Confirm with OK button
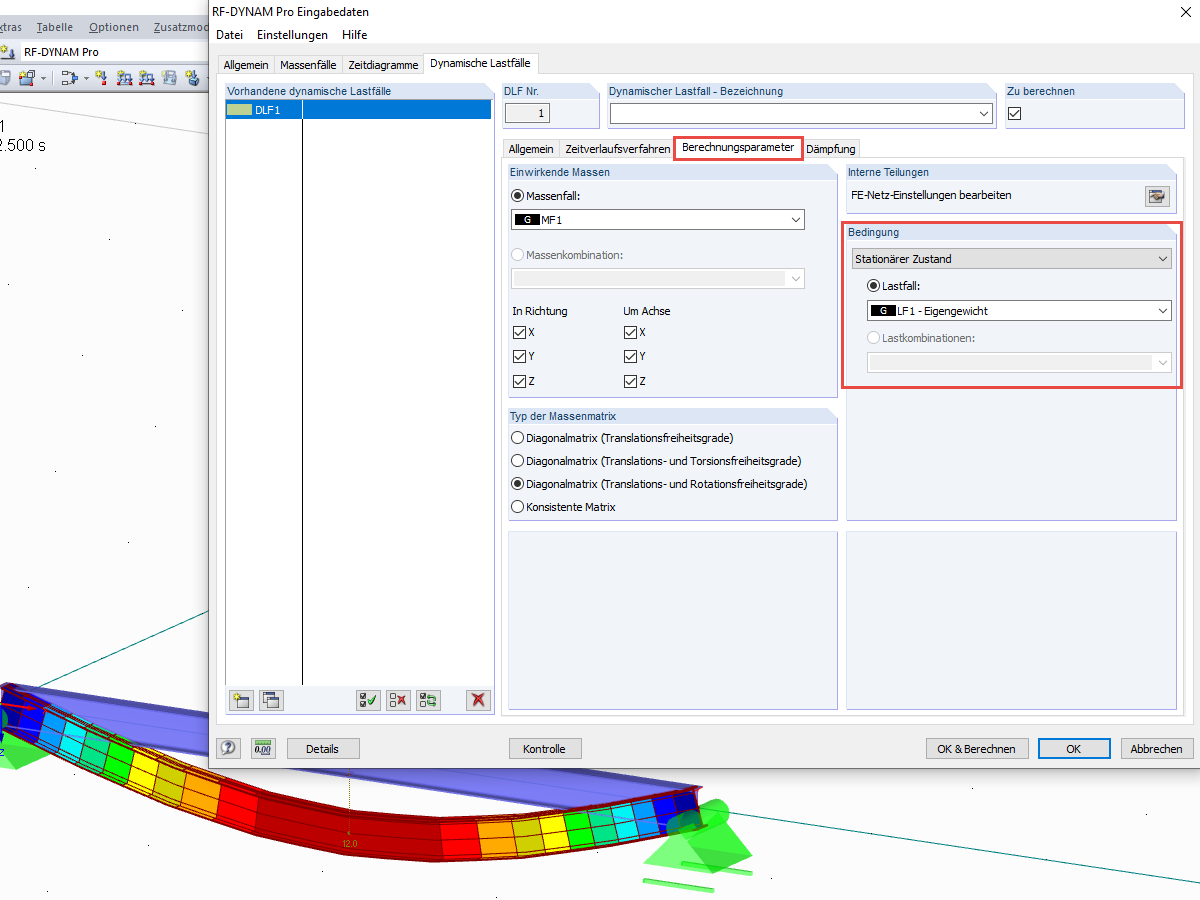The image size is (1200, 900). [1073, 749]
